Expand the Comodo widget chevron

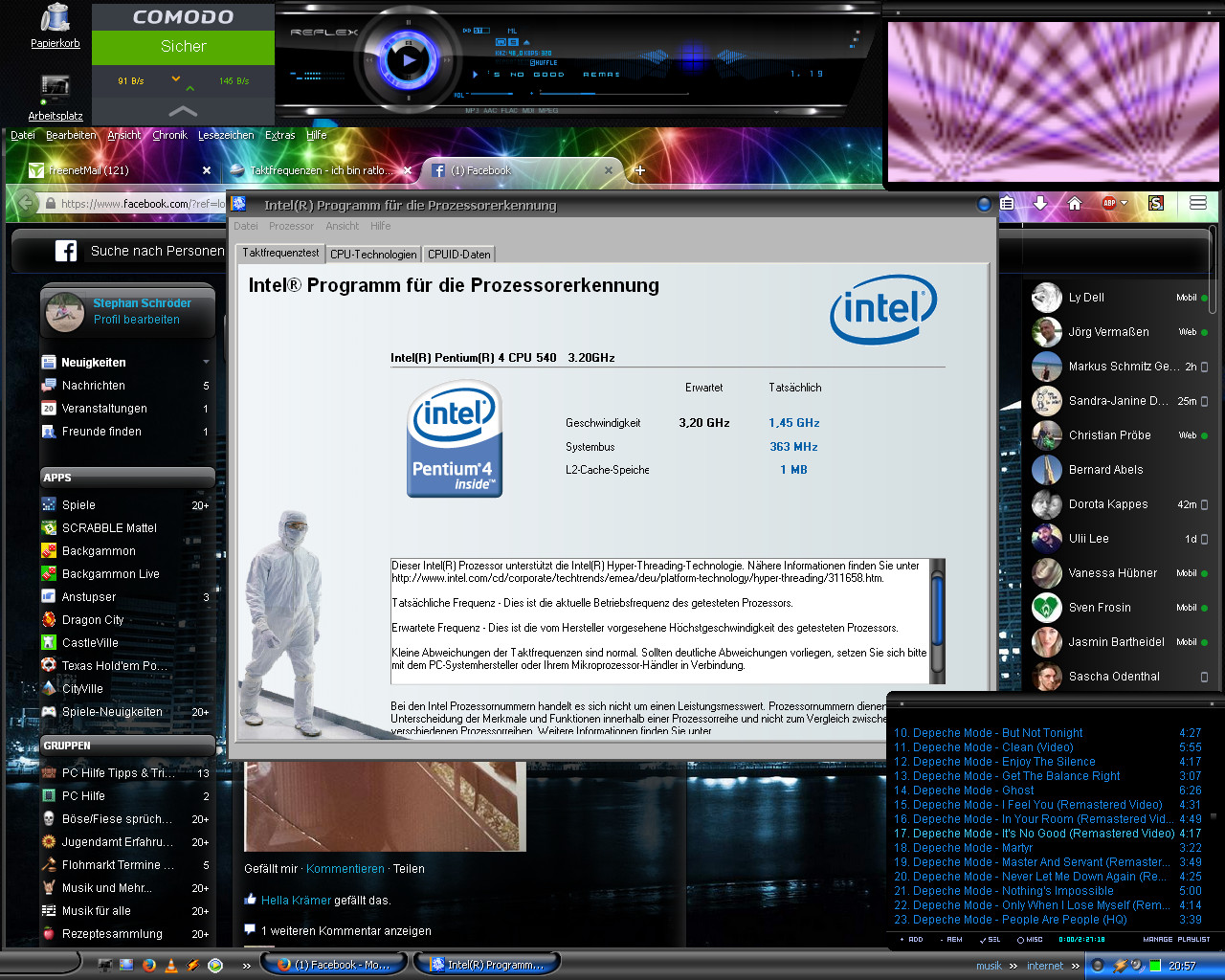[x=183, y=111]
